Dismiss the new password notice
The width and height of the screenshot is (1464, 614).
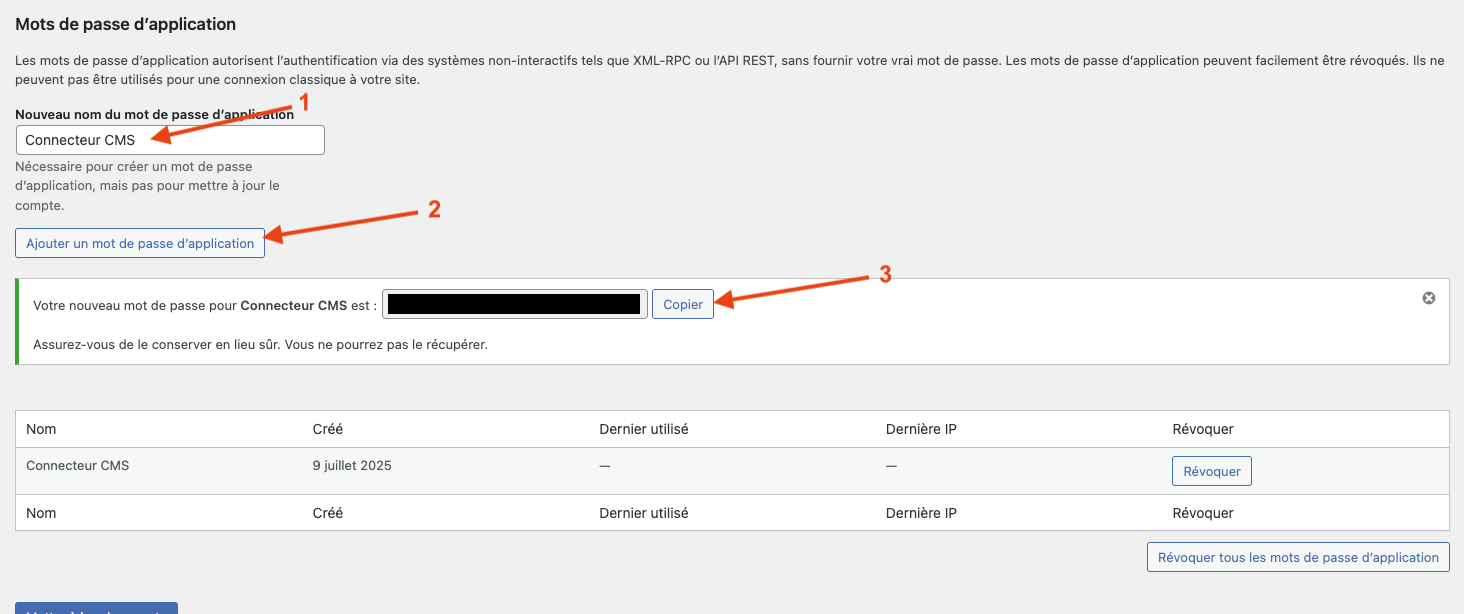coord(1429,298)
